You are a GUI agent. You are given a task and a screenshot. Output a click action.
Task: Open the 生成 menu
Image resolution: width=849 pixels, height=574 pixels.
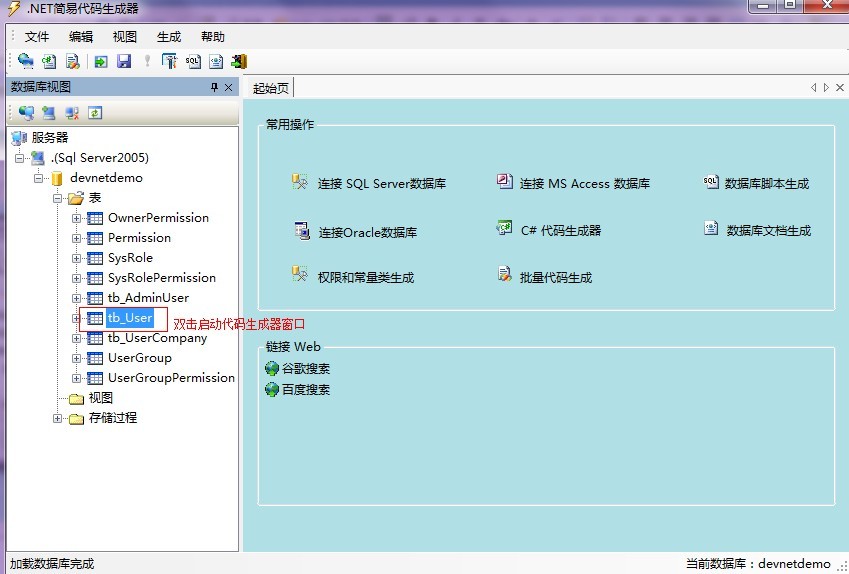click(169, 37)
